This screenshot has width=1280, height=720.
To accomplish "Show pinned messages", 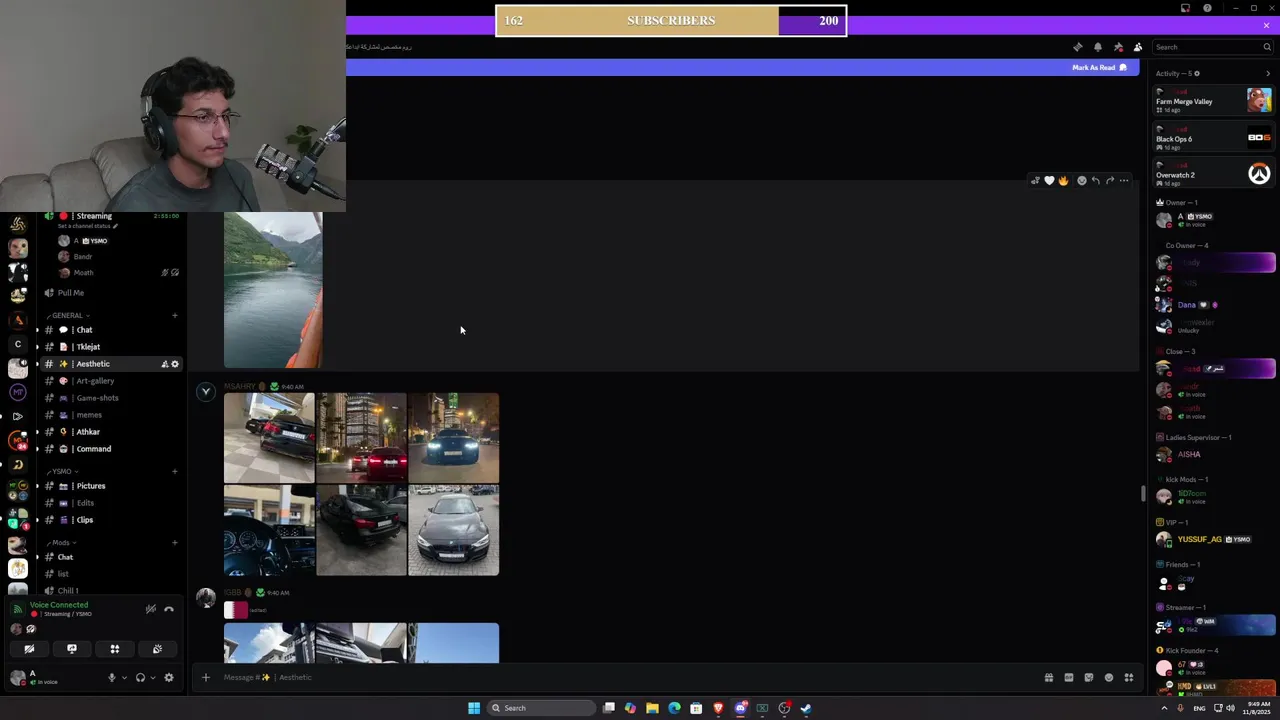I will [x=1118, y=47].
